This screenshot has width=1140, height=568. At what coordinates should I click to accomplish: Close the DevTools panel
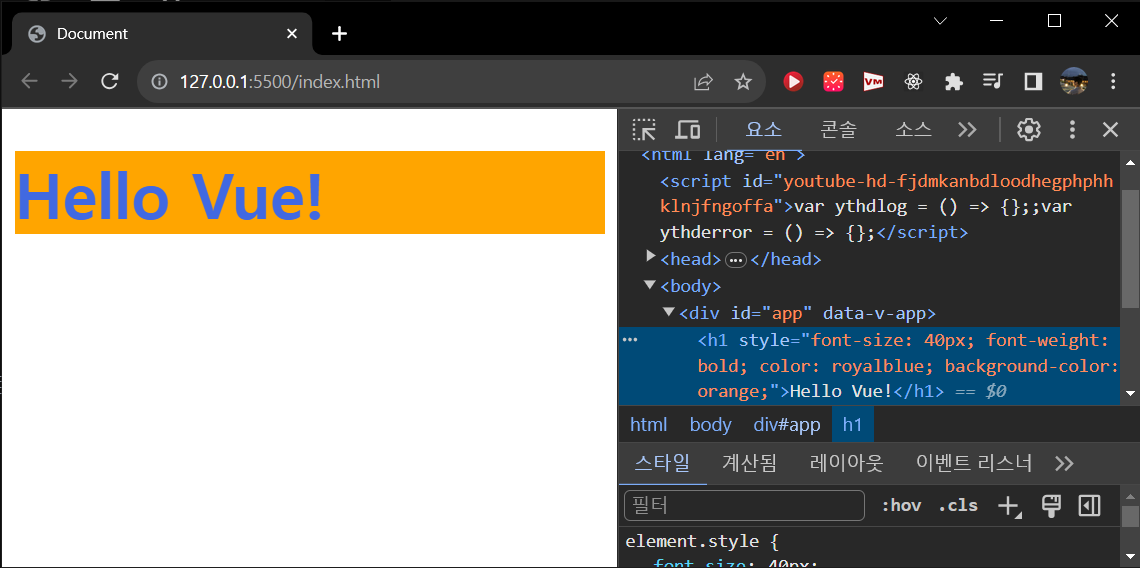click(1110, 129)
